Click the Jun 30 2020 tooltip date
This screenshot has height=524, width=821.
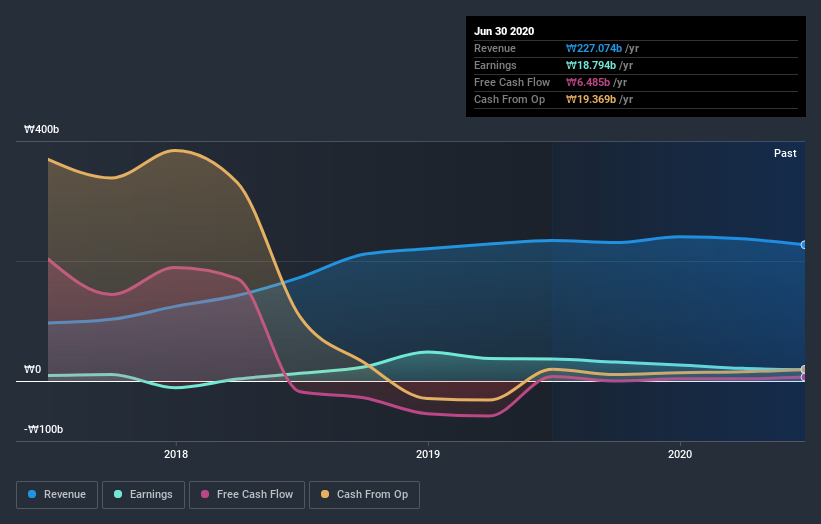tap(504, 31)
